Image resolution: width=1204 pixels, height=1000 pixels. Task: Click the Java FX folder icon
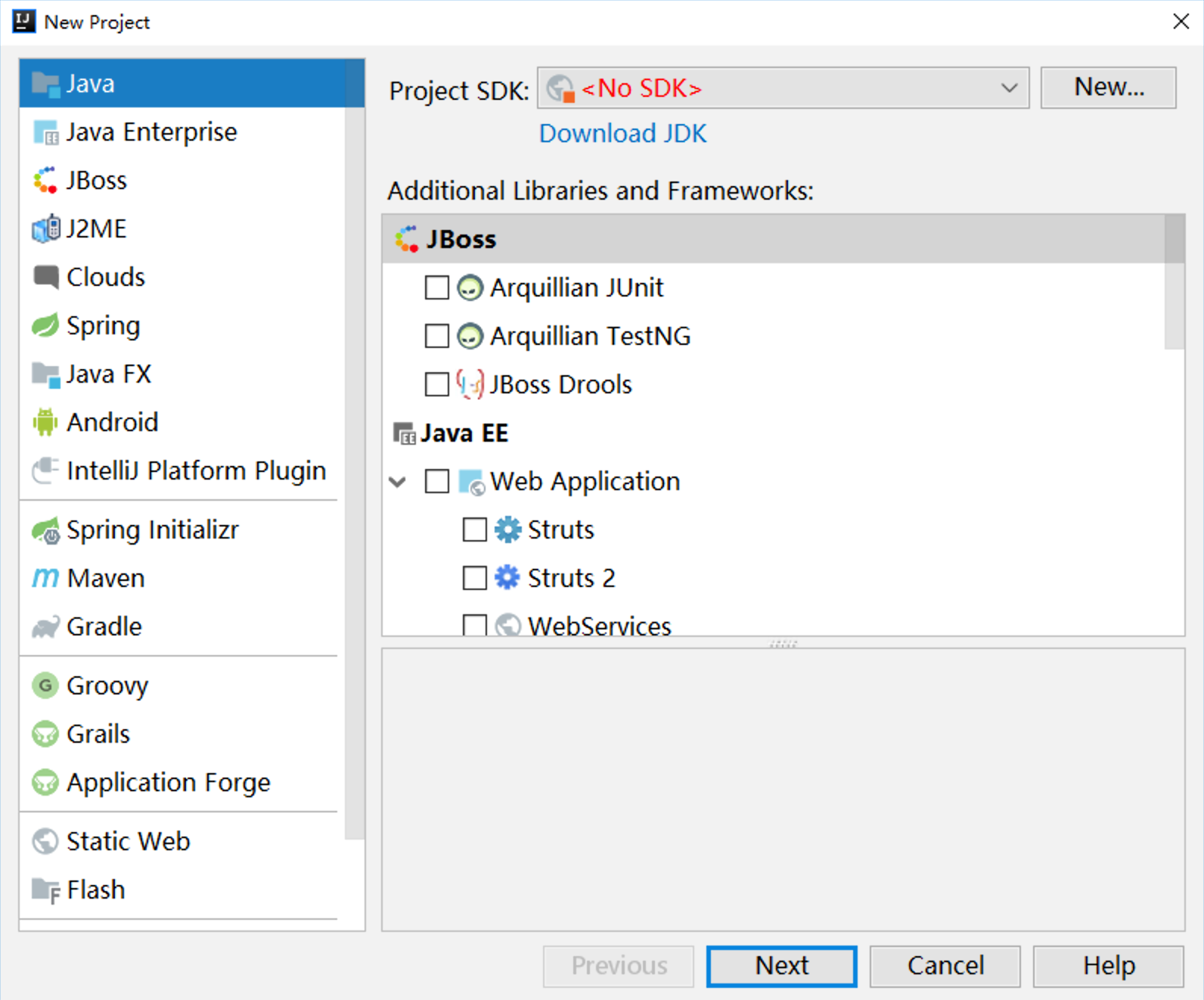pos(45,374)
